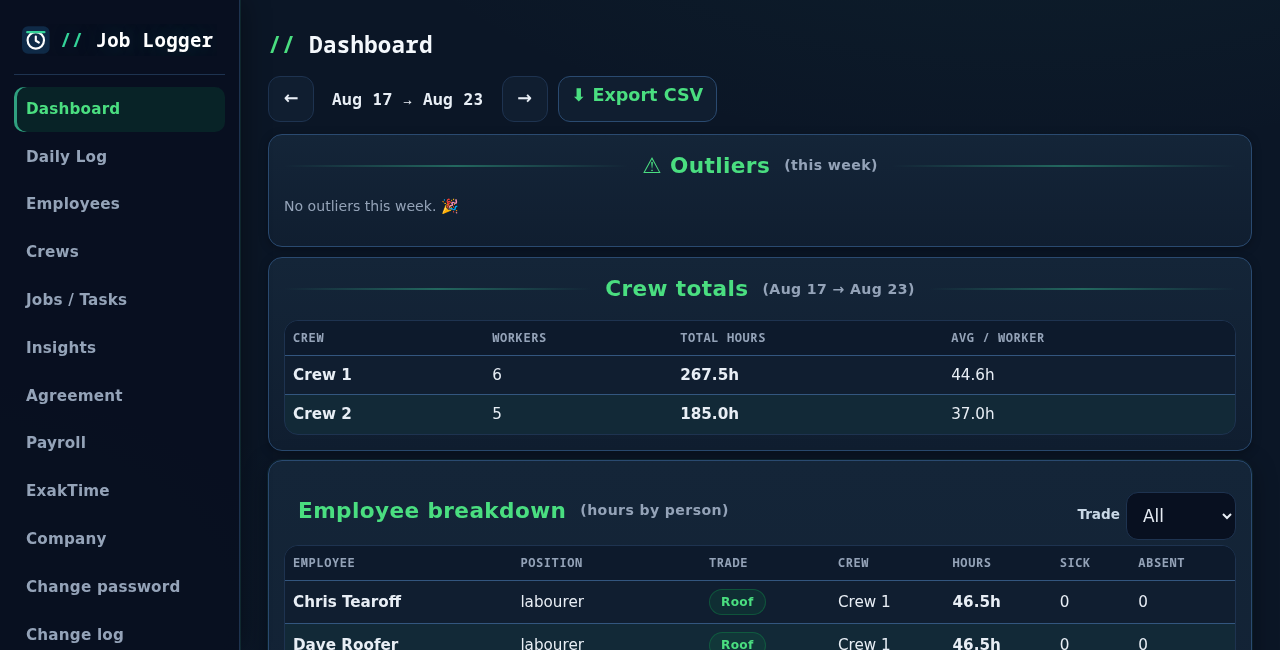The width and height of the screenshot is (1280, 650).
Task: Click Crew 2 total hours 185.0h
Action: (709, 414)
